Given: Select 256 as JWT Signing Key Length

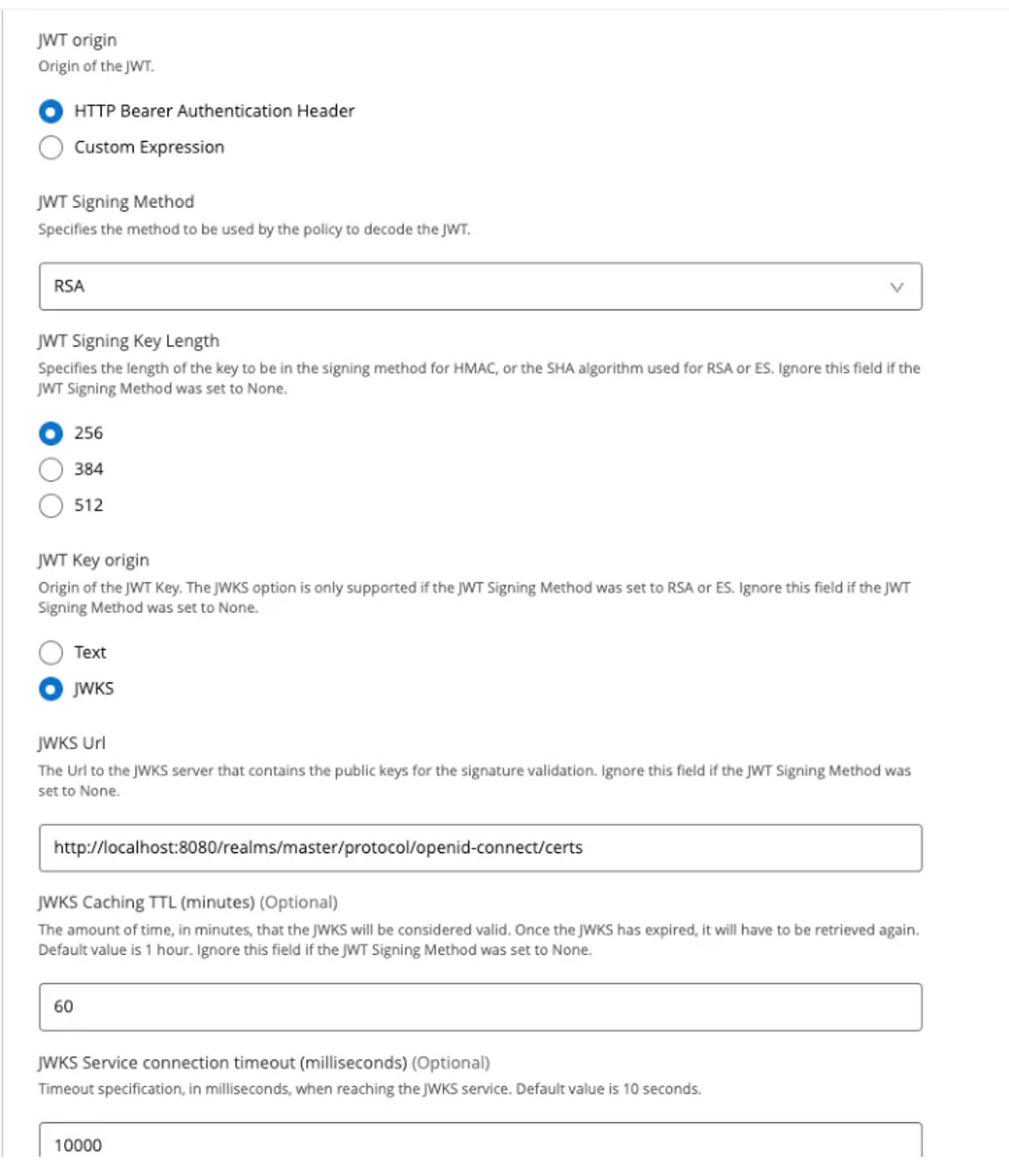Looking at the screenshot, I should click(52, 434).
